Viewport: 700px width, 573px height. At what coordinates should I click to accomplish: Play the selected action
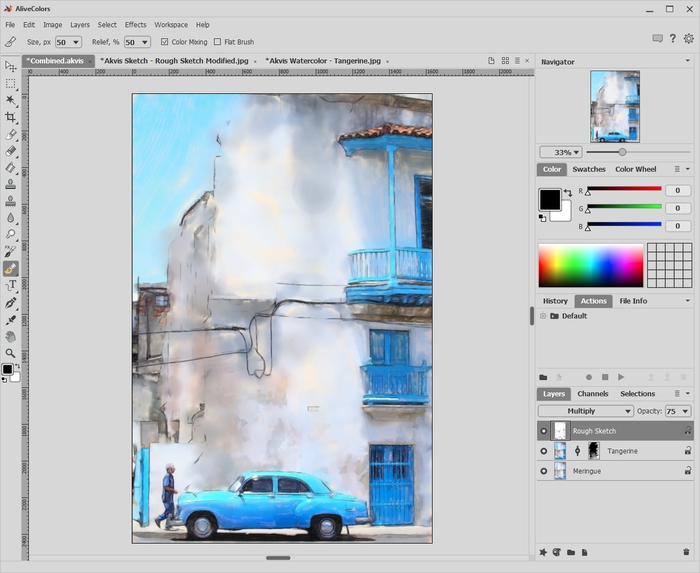pos(621,377)
